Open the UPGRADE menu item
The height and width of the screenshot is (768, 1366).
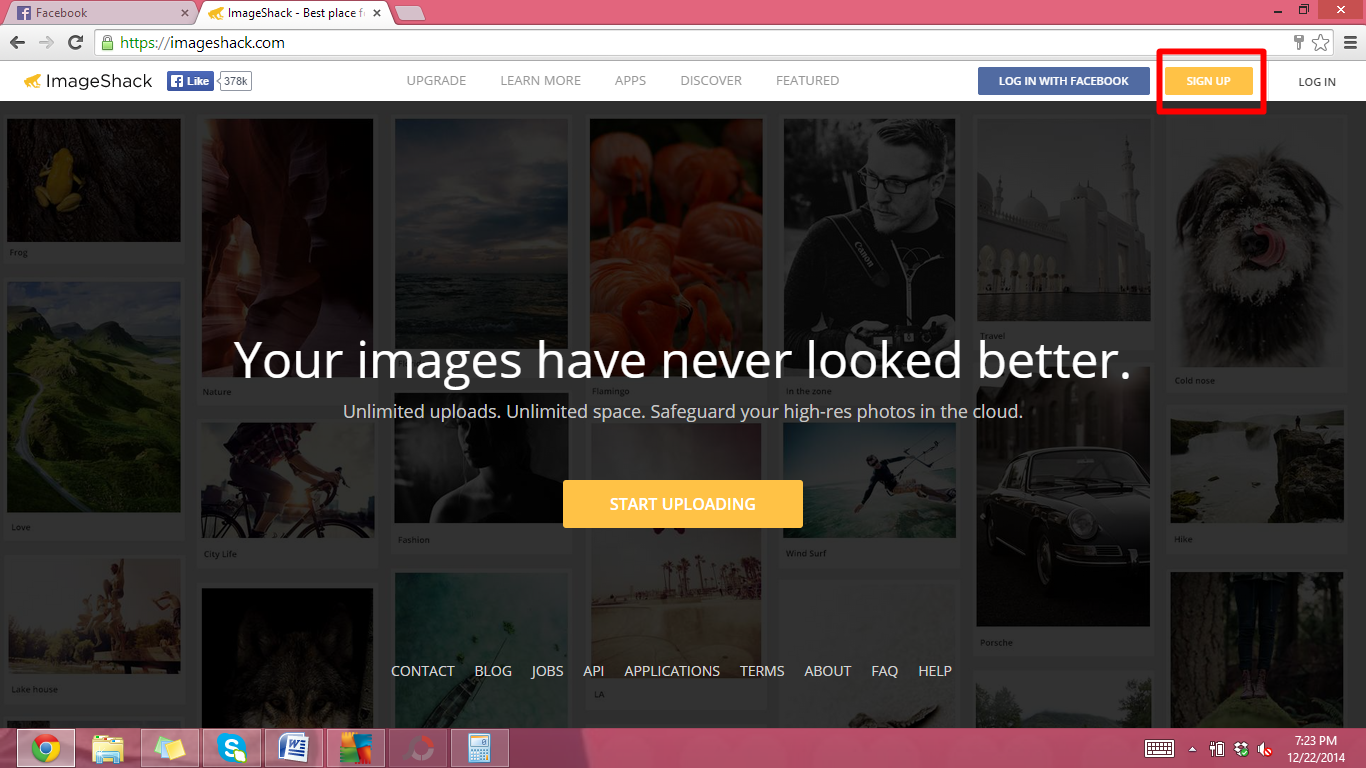click(436, 81)
